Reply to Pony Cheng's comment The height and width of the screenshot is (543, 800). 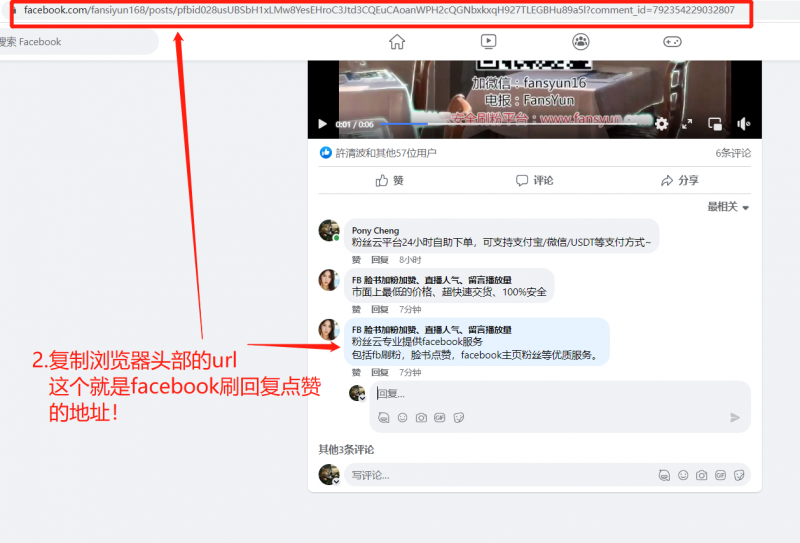(380, 260)
